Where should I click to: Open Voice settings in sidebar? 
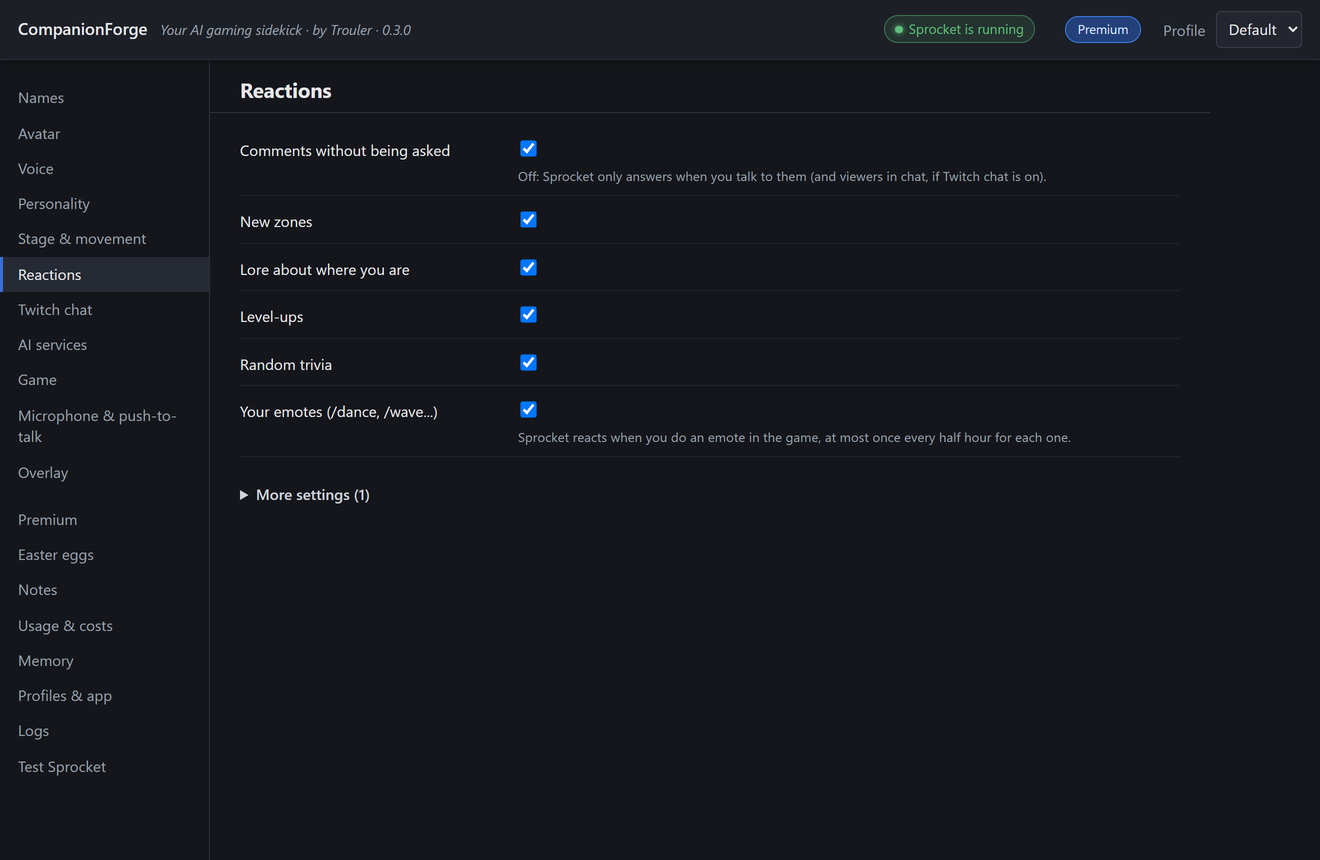(x=104, y=169)
